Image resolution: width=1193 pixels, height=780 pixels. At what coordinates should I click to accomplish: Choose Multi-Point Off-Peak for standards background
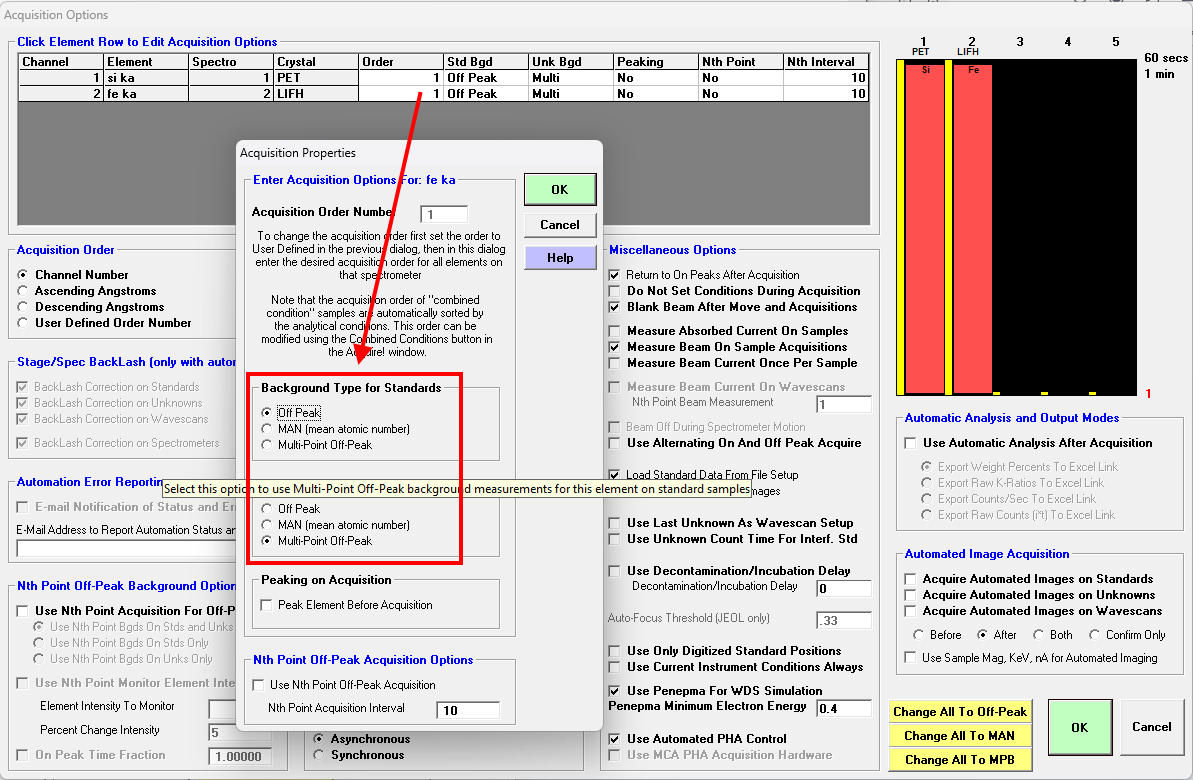(267, 445)
